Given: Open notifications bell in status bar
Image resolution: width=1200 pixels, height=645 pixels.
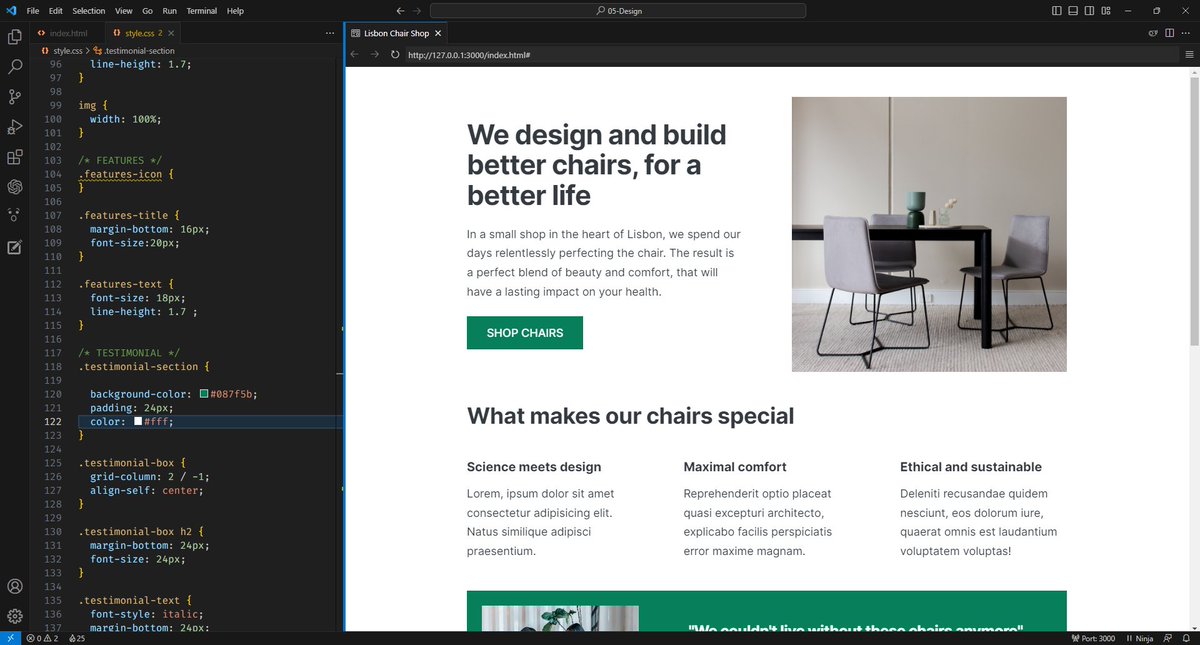Looking at the screenshot, I should click(1187, 638).
